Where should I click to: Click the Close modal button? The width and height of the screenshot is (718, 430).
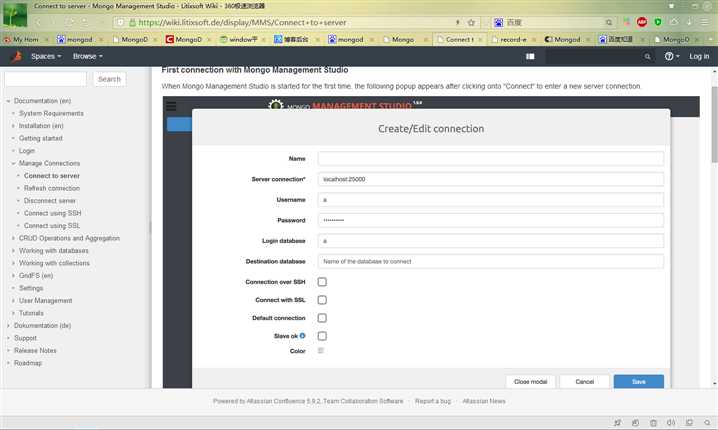pyautogui.click(x=530, y=381)
